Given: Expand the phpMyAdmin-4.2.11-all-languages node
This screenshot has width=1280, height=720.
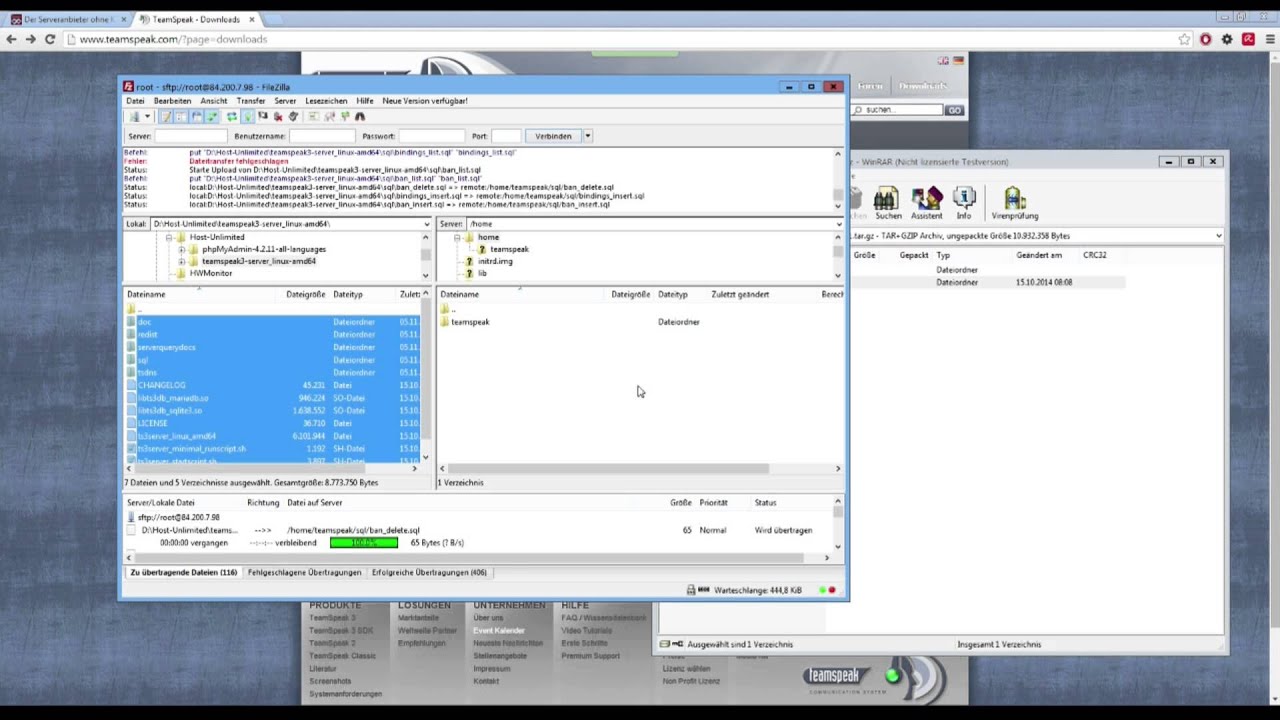Looking at the screenshot, I should pyautogui.click(x=181, y=249).
